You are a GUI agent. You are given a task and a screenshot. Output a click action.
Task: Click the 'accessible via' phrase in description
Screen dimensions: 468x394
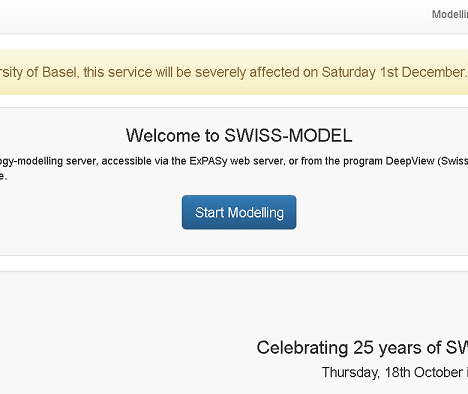point(133,161)
